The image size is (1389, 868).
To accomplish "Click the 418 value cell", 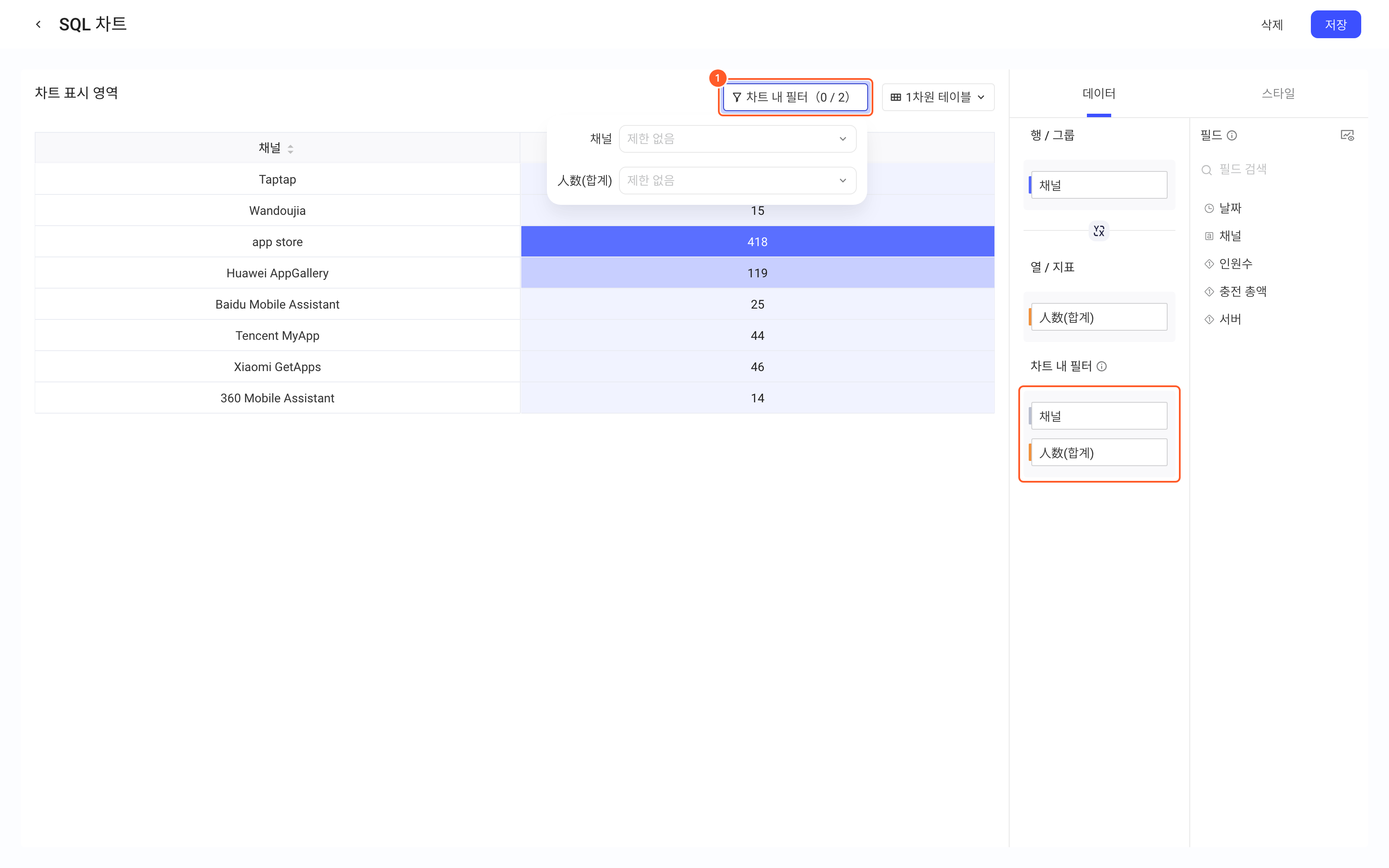I will (x=757, y=242).
